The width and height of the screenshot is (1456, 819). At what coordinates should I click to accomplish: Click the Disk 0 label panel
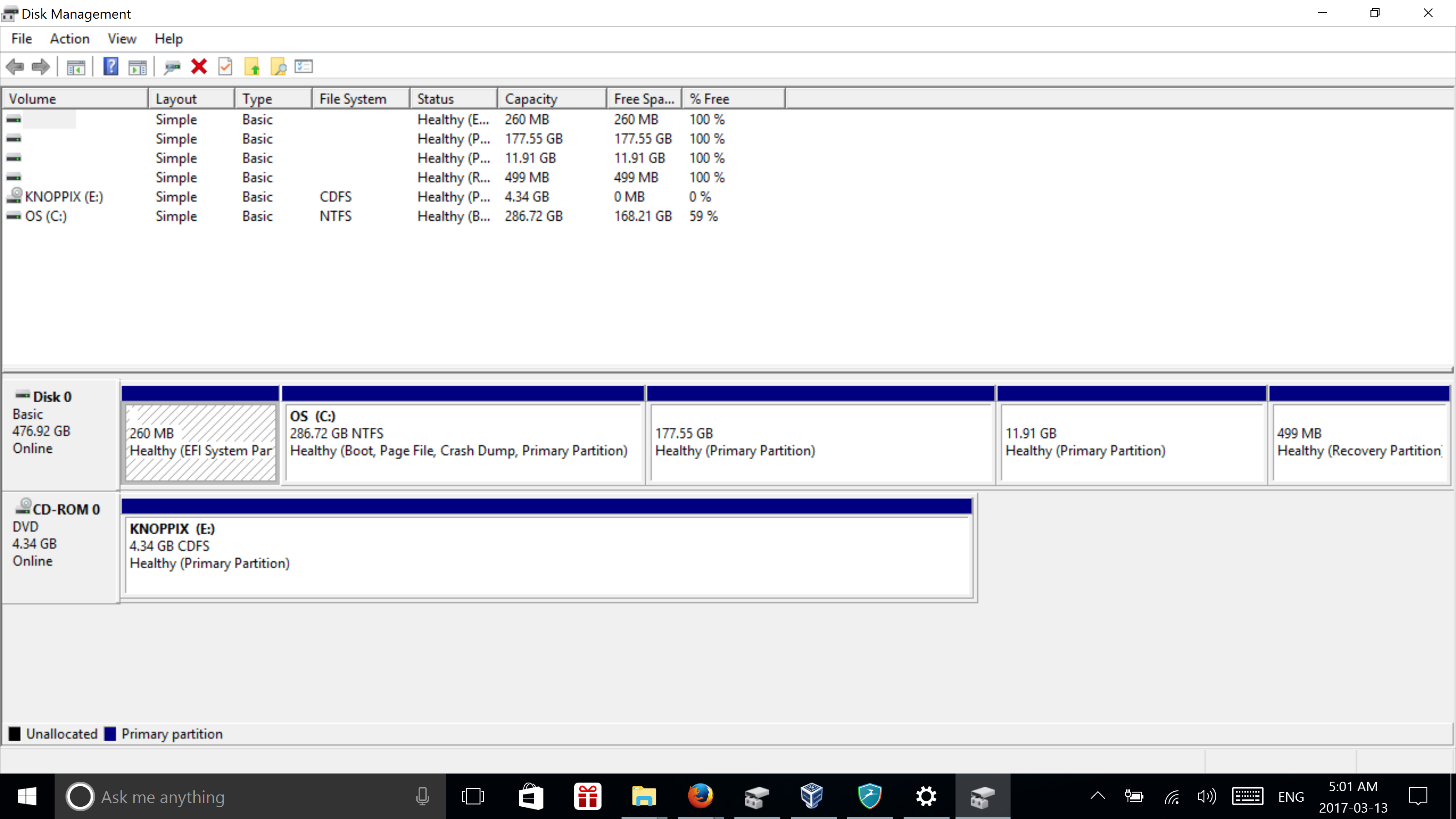tap(61, 435)
